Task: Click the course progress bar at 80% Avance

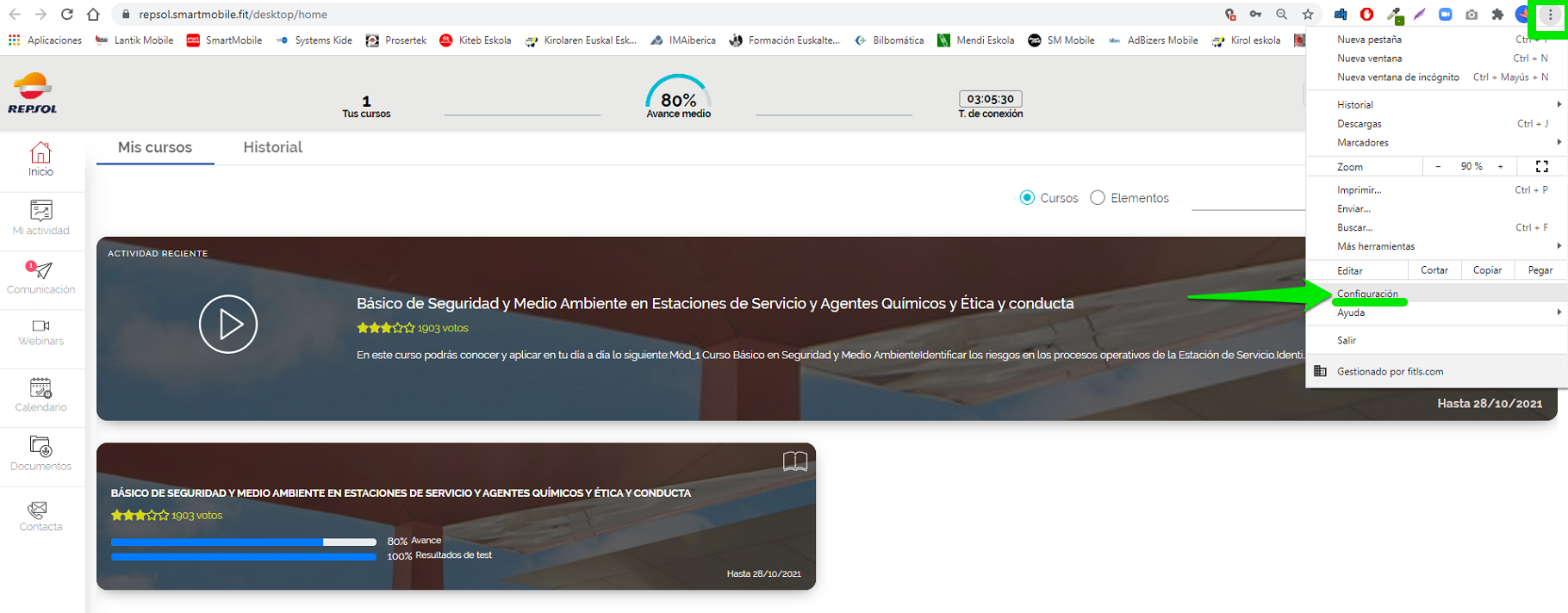Action: 243,542
